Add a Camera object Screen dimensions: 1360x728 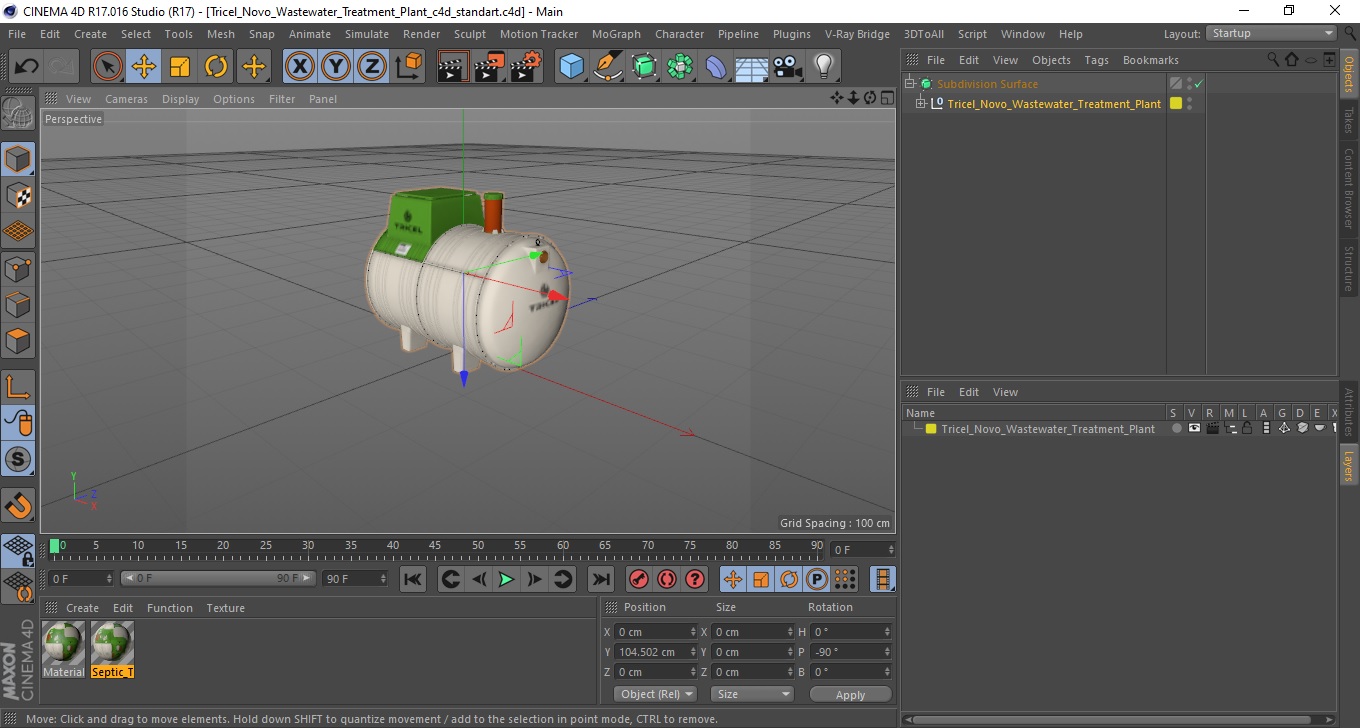[787, 67]
